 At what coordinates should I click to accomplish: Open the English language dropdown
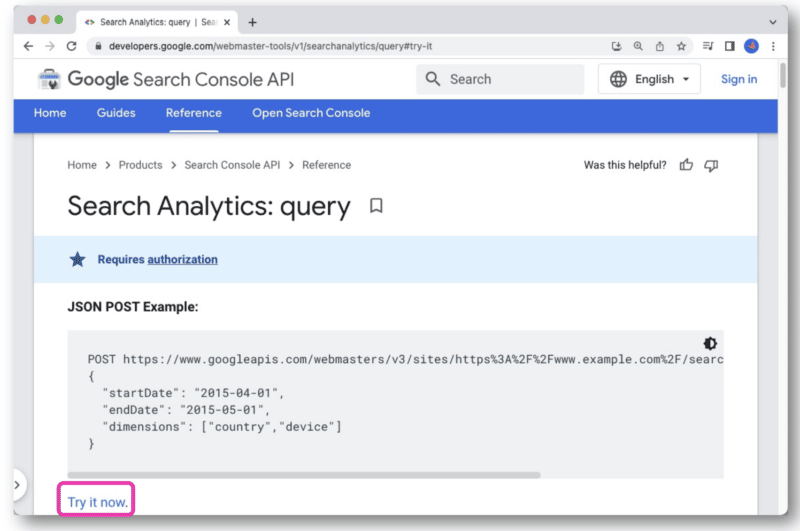649,79
